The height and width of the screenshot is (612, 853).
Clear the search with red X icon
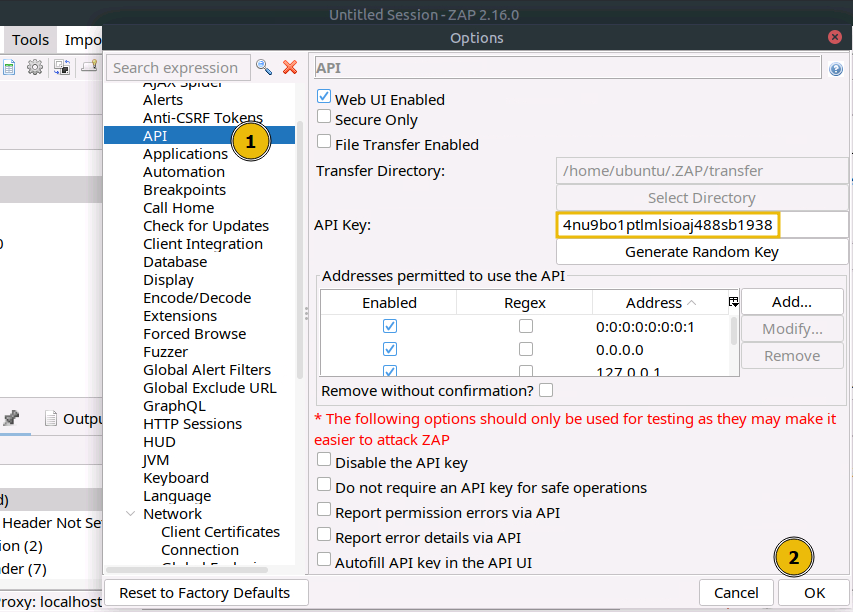(x=290, y=67)
